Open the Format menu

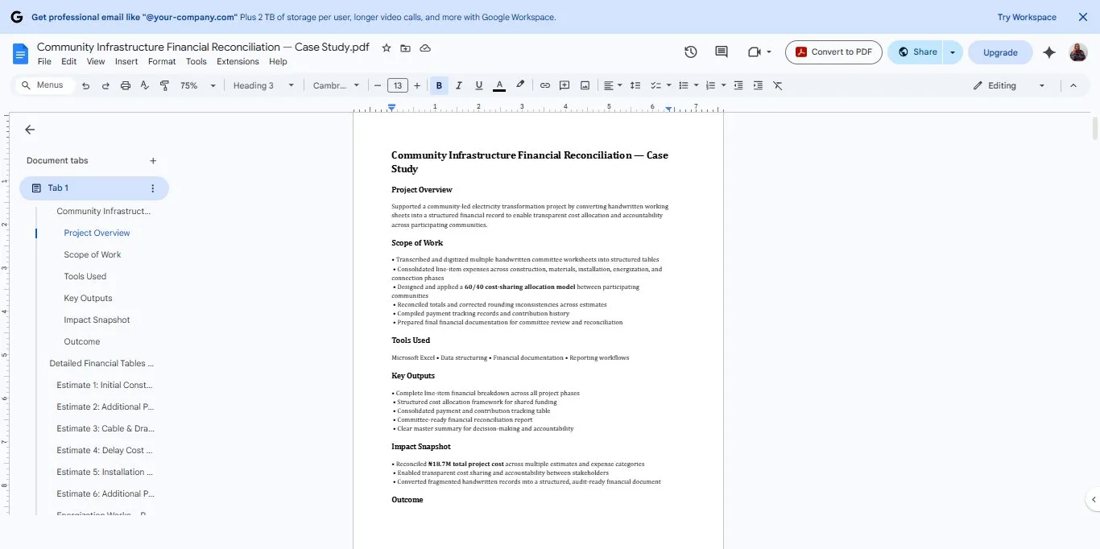(162, 62)
